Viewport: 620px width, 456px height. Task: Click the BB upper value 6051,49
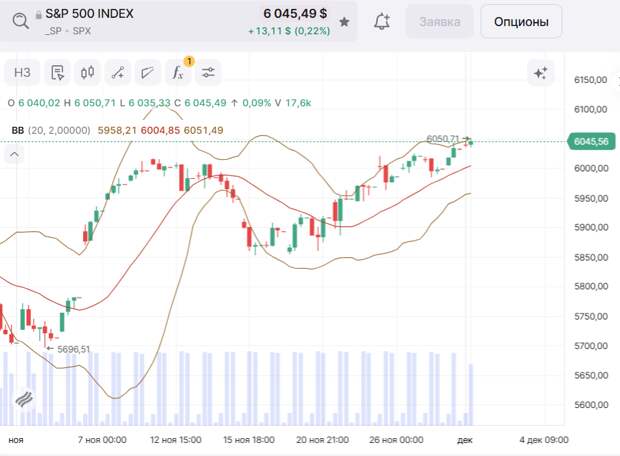[204, 130]
